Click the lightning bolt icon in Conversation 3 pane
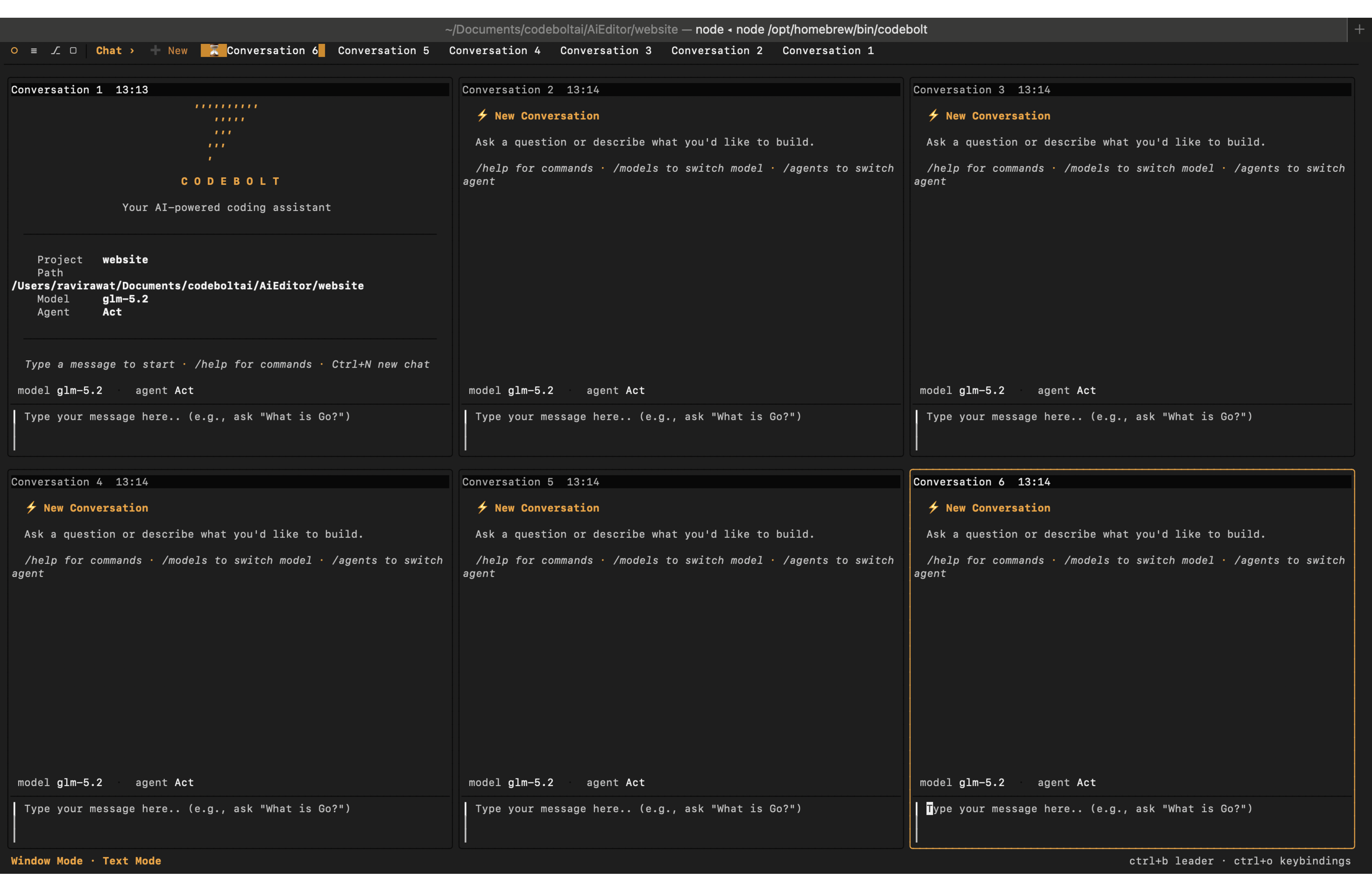 coord(933,116)
